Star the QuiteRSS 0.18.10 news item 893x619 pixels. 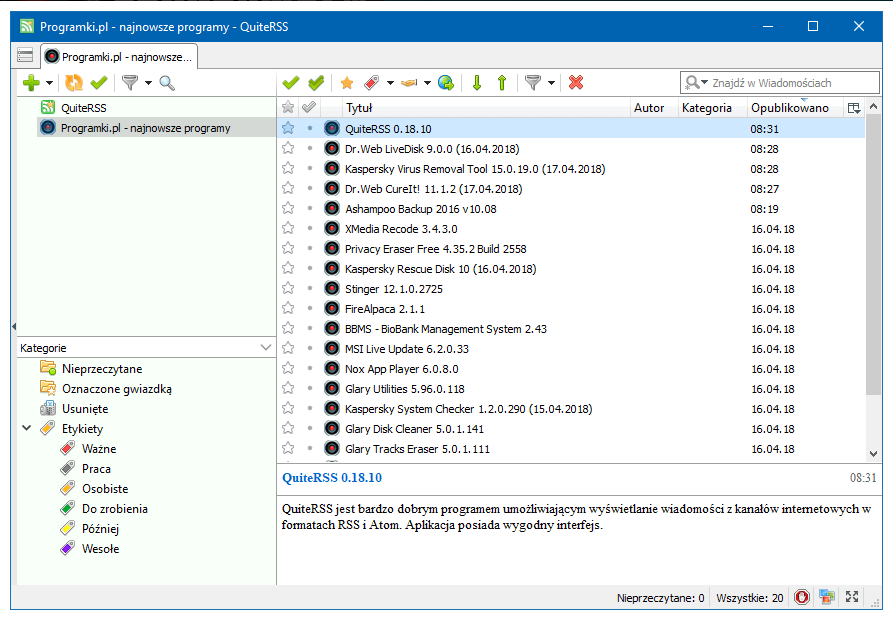[288, 128]
